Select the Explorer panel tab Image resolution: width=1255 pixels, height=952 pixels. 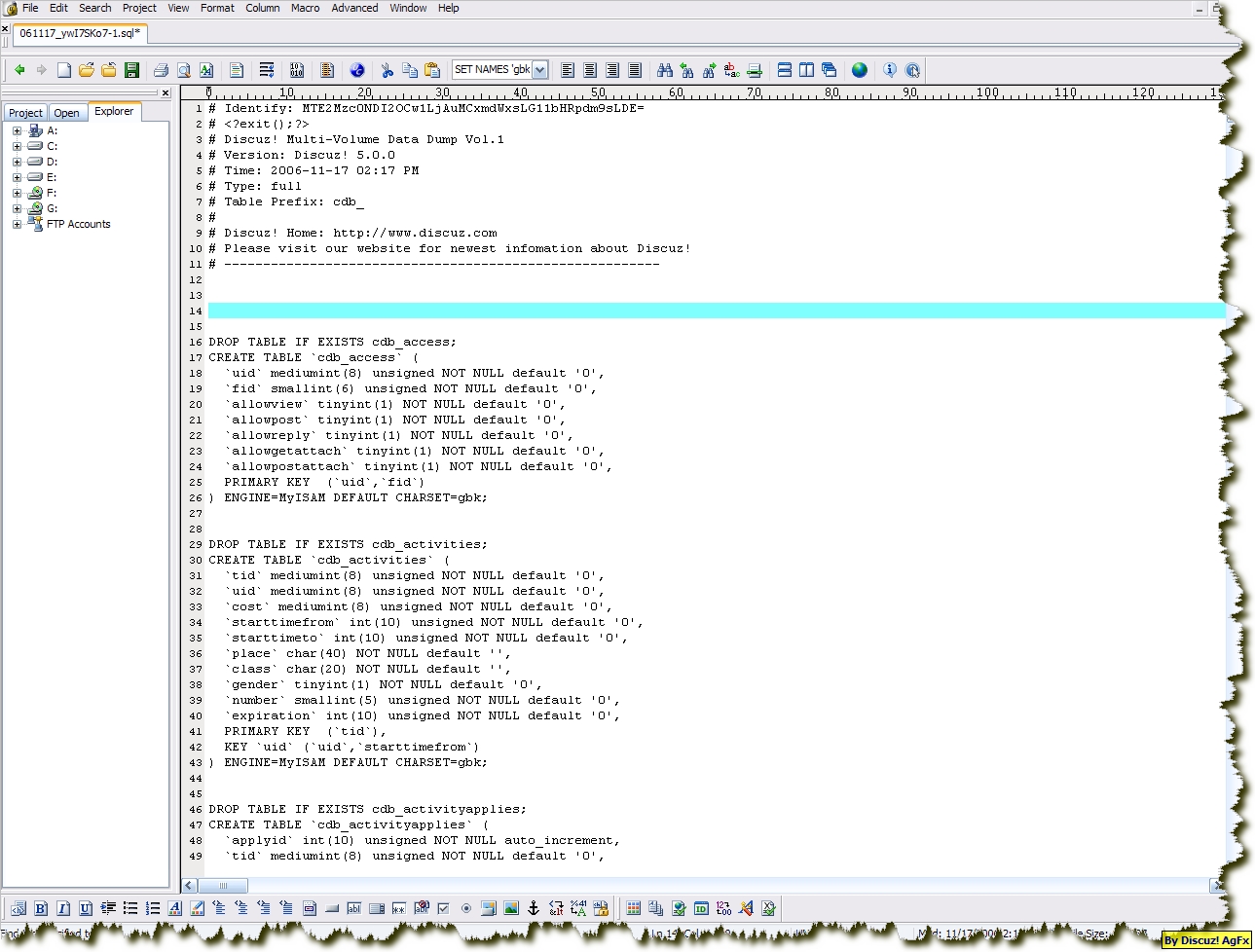pos(114,112)
